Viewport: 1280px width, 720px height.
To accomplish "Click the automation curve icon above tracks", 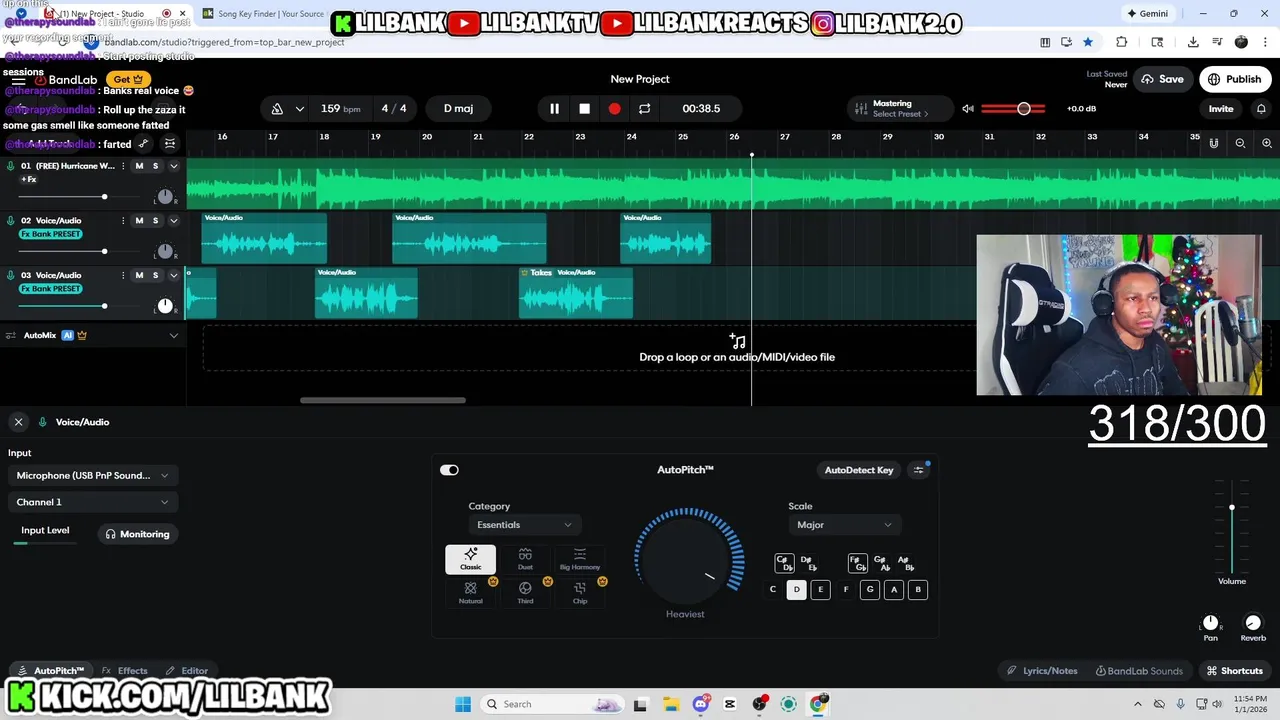I will click(x=143, y=144).
